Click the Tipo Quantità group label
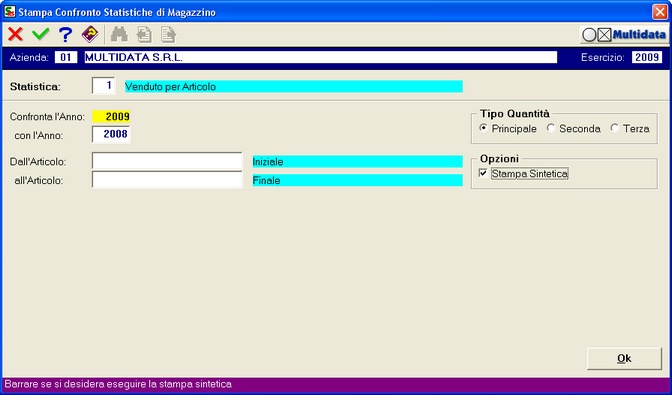Viewport: 672px width, 395px height. point(514,114)
